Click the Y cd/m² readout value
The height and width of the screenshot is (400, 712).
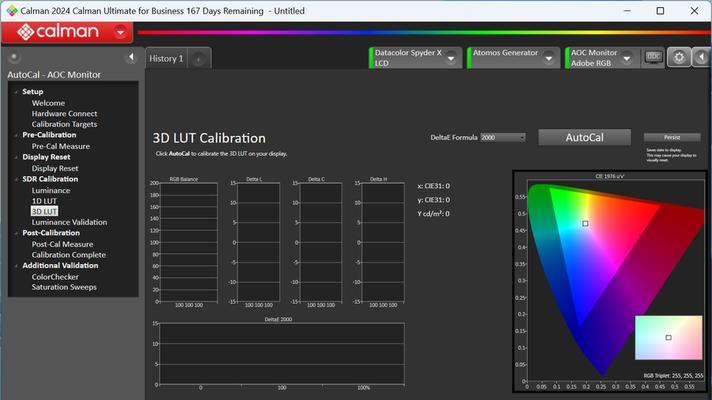pyautogui.click(x=433, y=214)
